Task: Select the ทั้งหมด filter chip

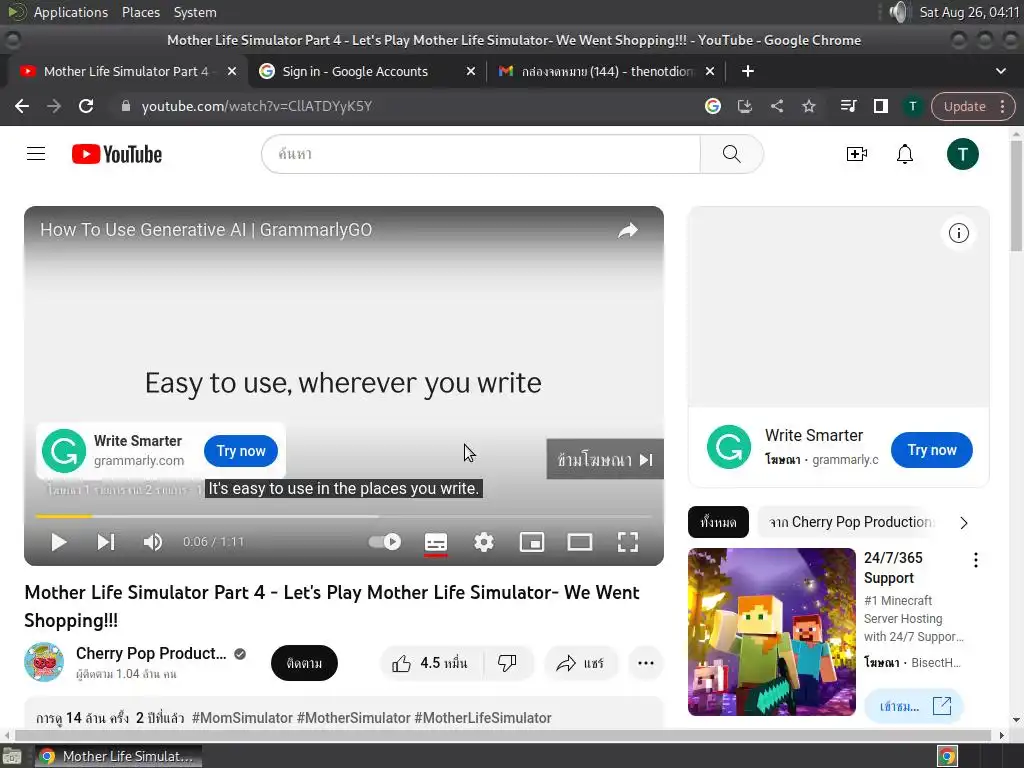Action: tap(718, 522)
